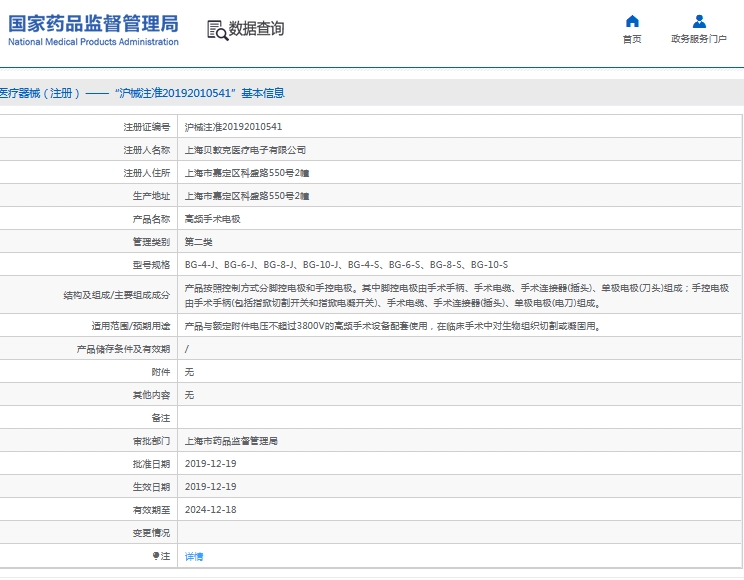Select the section header 医疗器械（注册）基本信息
The width and height of the screenshot is (744, 580).
tap(142, 93)
